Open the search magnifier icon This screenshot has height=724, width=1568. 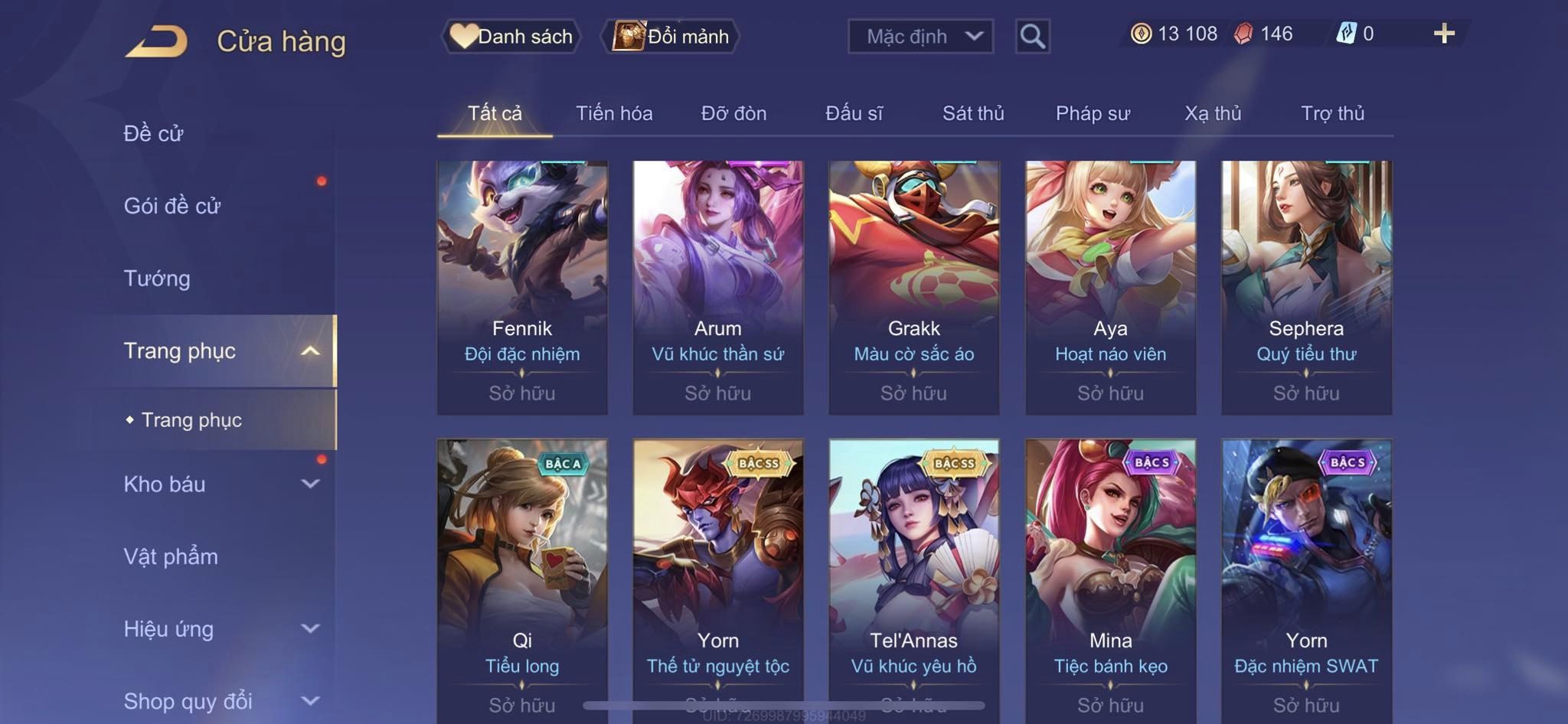(x=1032, y=36)
